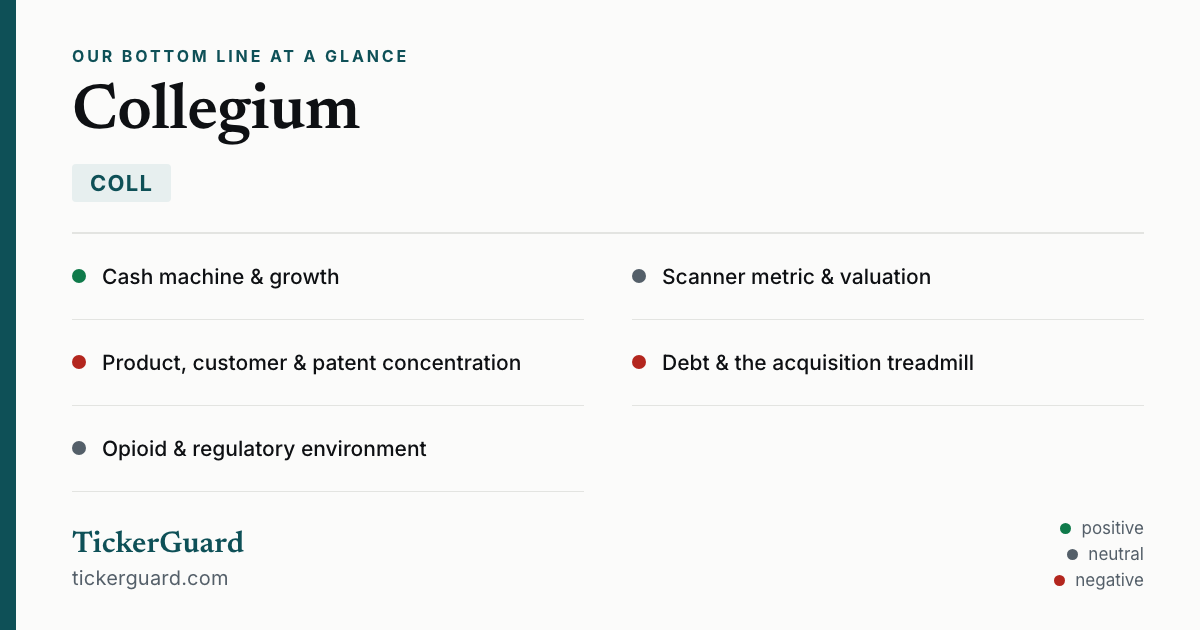Visit the tickerguard.com link
Image resolution: width=1200 pixels, height=630 pixels.
tap(150, 578)
